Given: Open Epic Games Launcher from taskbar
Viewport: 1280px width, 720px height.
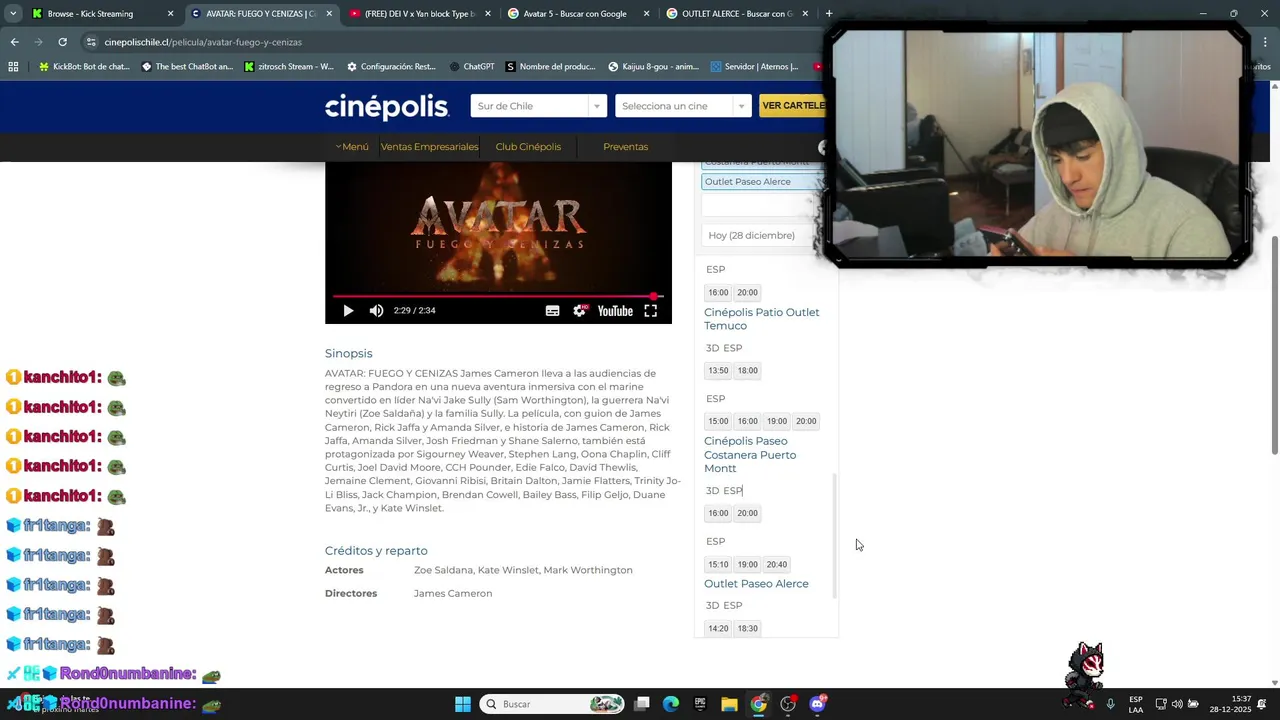Looking at the screenshot, I should 700,704.
